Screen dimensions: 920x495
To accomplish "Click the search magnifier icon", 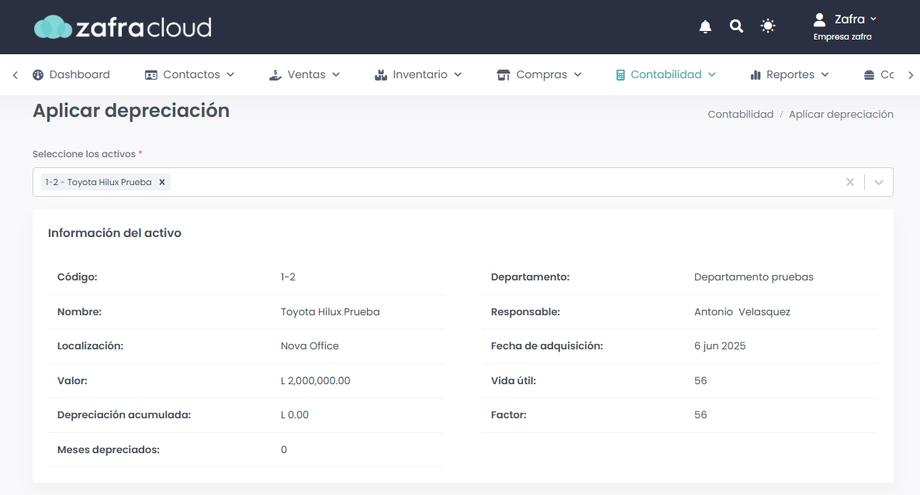I will 736,27.
